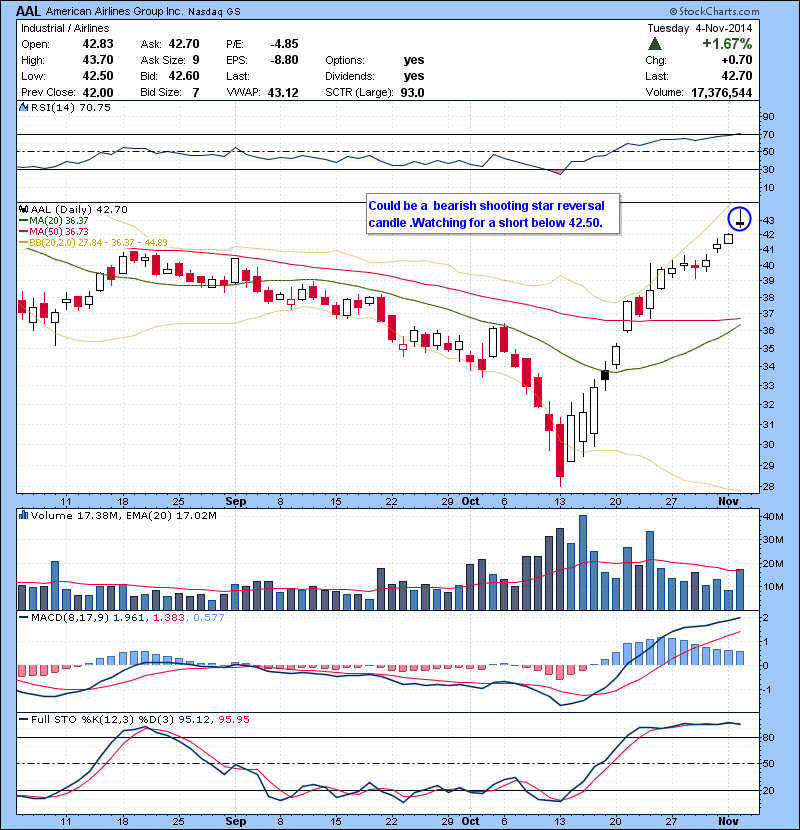Click the Ask Size value 9
The width and height of the screenshot is (800, 830).
(196, 60)
